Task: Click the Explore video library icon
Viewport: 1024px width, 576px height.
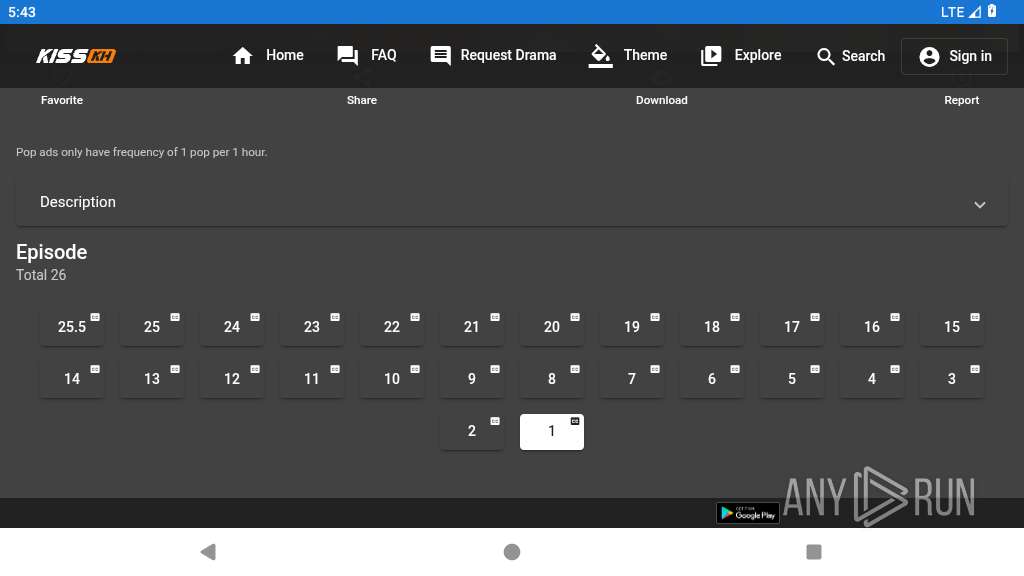Action: (711, 56)
